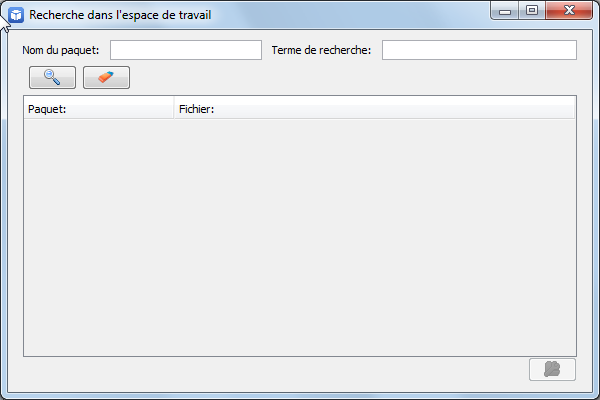The height and width of the screenshot is (400, 600).
Task: Click the blue package icon in title bar
Action: [x=16, y=15]
